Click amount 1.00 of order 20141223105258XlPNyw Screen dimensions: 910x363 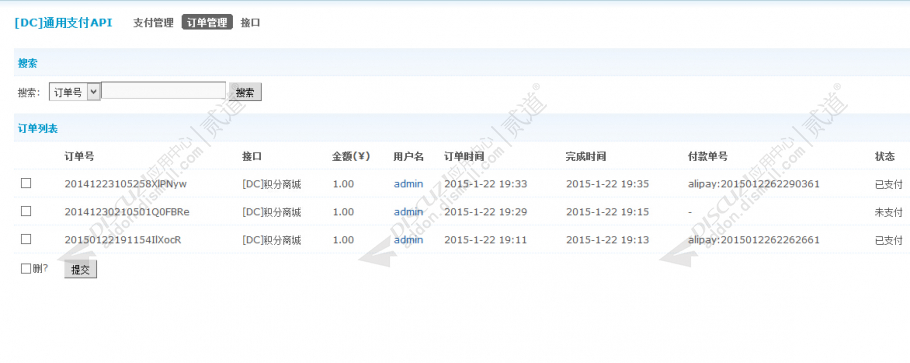point(343,184)
